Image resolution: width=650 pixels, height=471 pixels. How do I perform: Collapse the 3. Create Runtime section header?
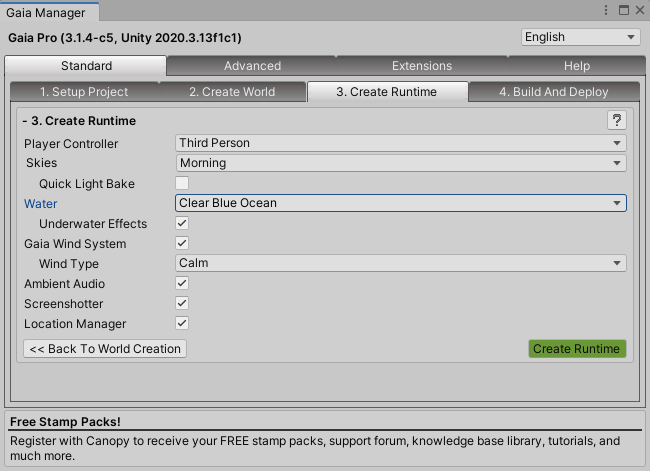point(80,121)
